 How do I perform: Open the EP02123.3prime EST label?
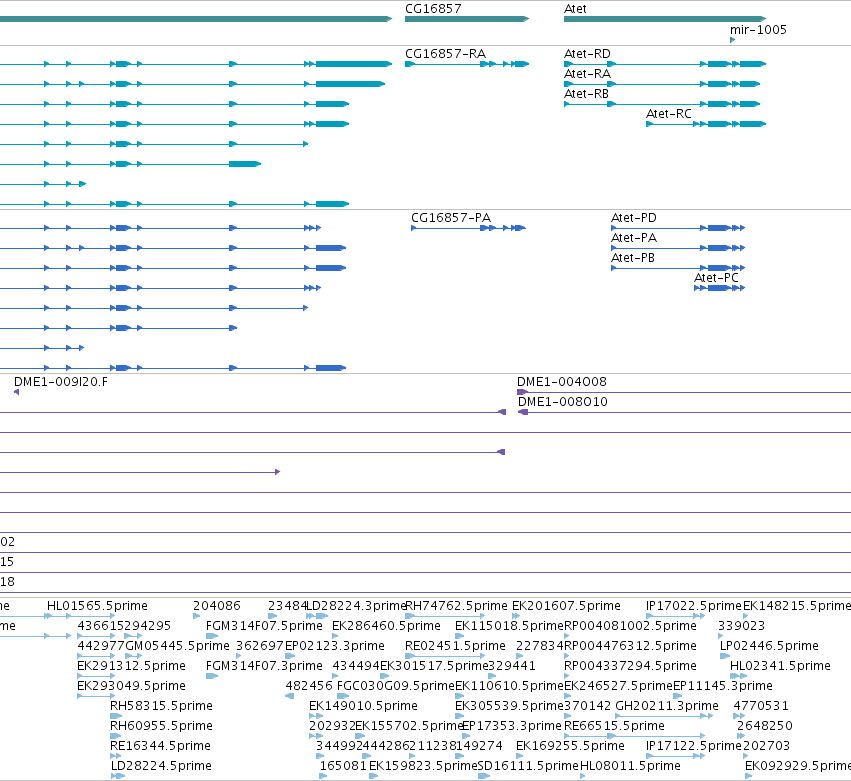click(335, 646)
